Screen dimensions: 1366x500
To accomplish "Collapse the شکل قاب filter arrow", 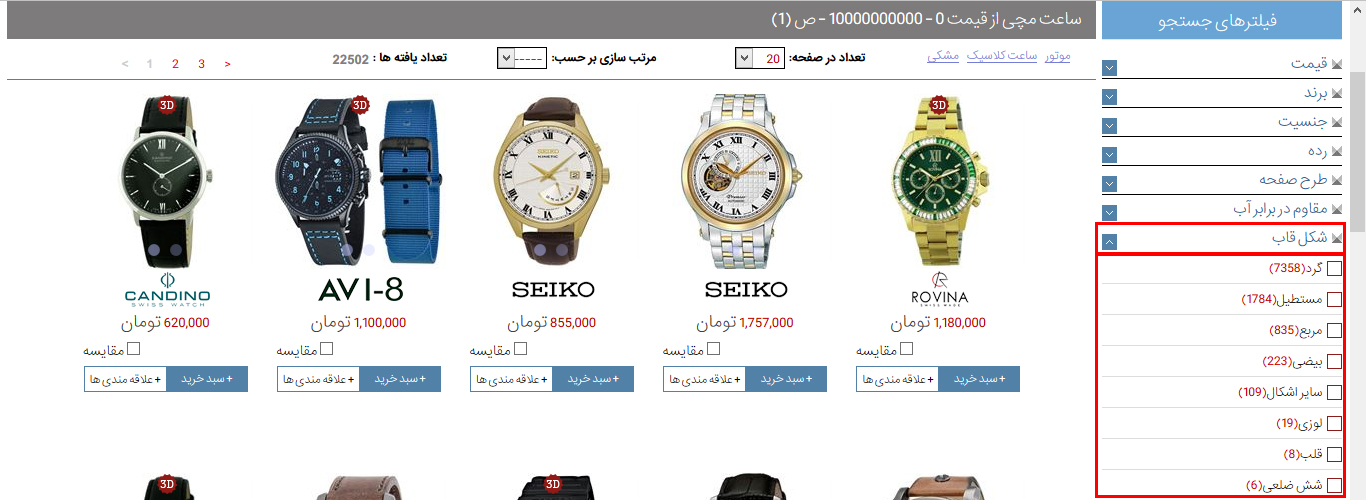I will pos(1110,240).
